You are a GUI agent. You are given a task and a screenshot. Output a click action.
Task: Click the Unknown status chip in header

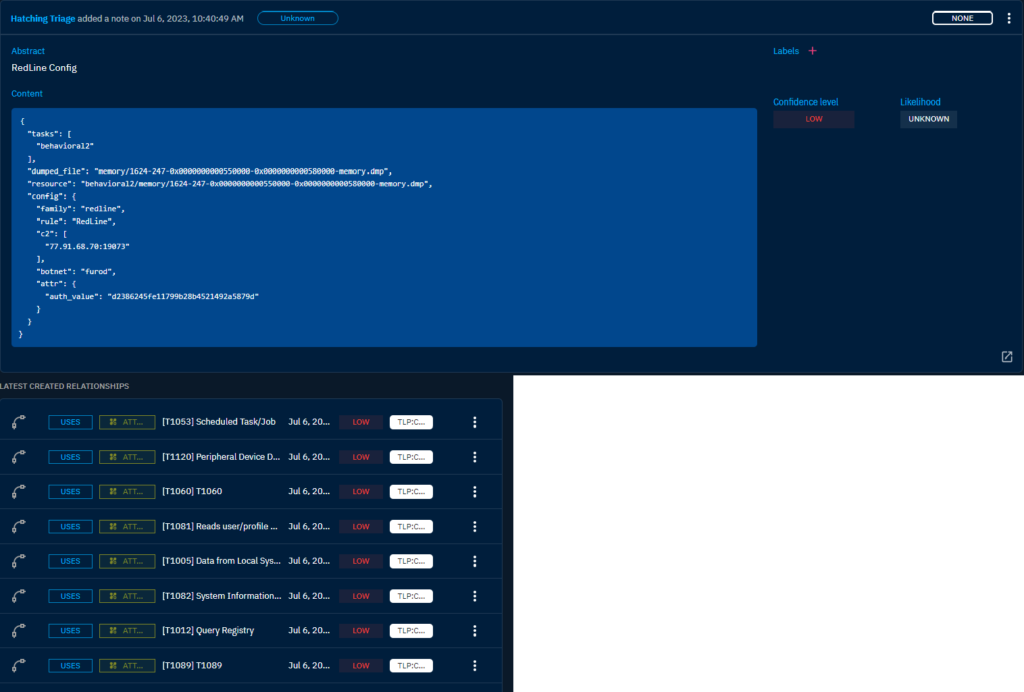297,18
